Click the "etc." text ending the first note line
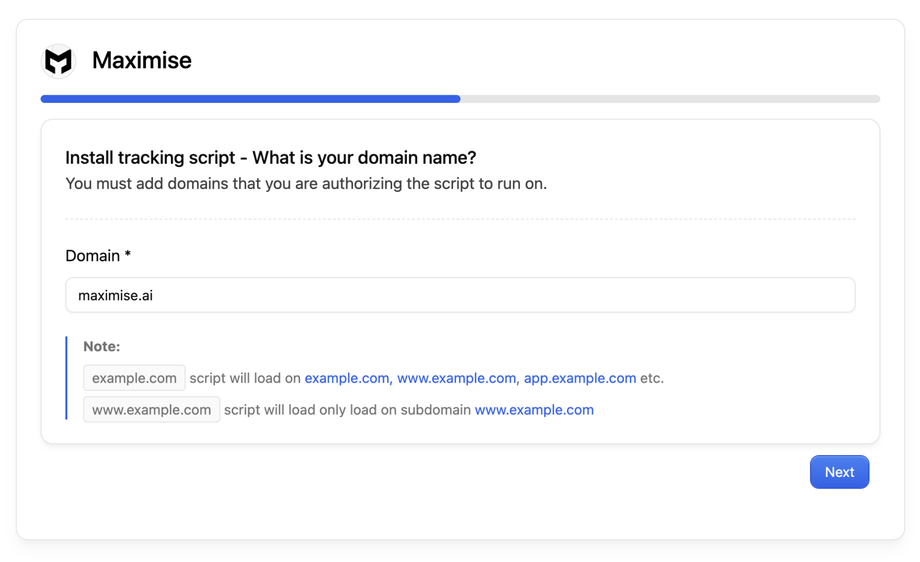Screen dimensions: 920x562 click(652, 378)
